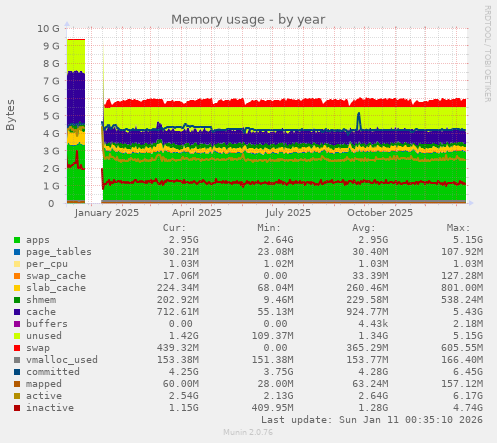Click the 'mapped' legend label
Image resolution: width=497 pixels, height=443 pixels.
(x=44, y=384)
